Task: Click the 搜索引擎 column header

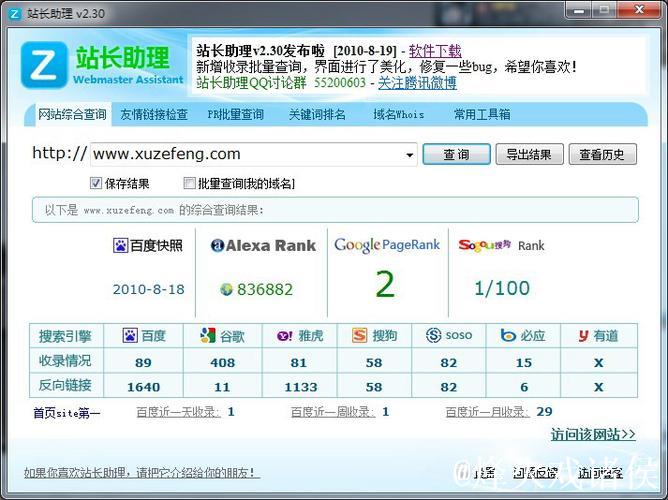Action: 65,336
